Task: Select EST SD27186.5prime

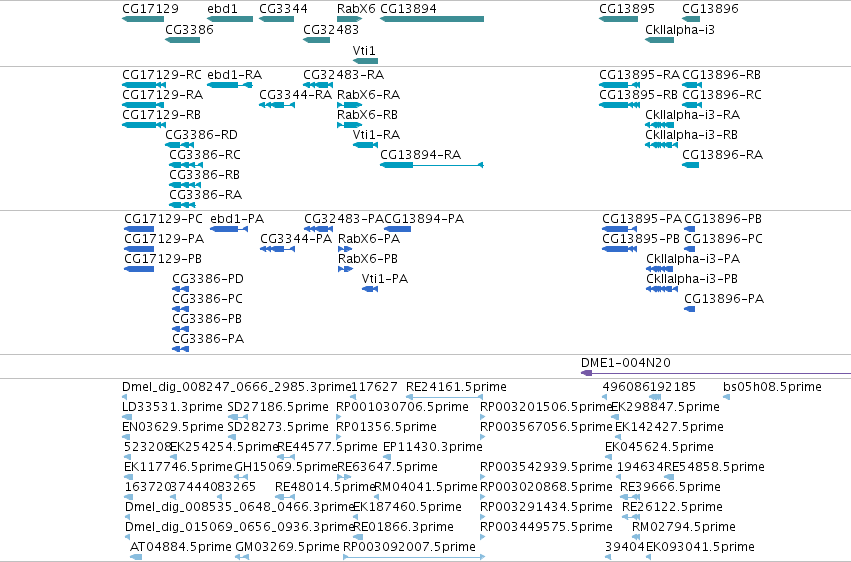Action: coord(238,417)
